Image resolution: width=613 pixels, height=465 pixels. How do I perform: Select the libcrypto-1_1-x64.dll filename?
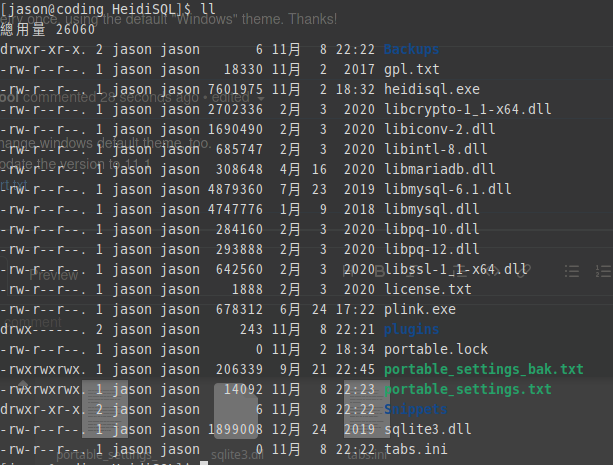click(468, 109)
